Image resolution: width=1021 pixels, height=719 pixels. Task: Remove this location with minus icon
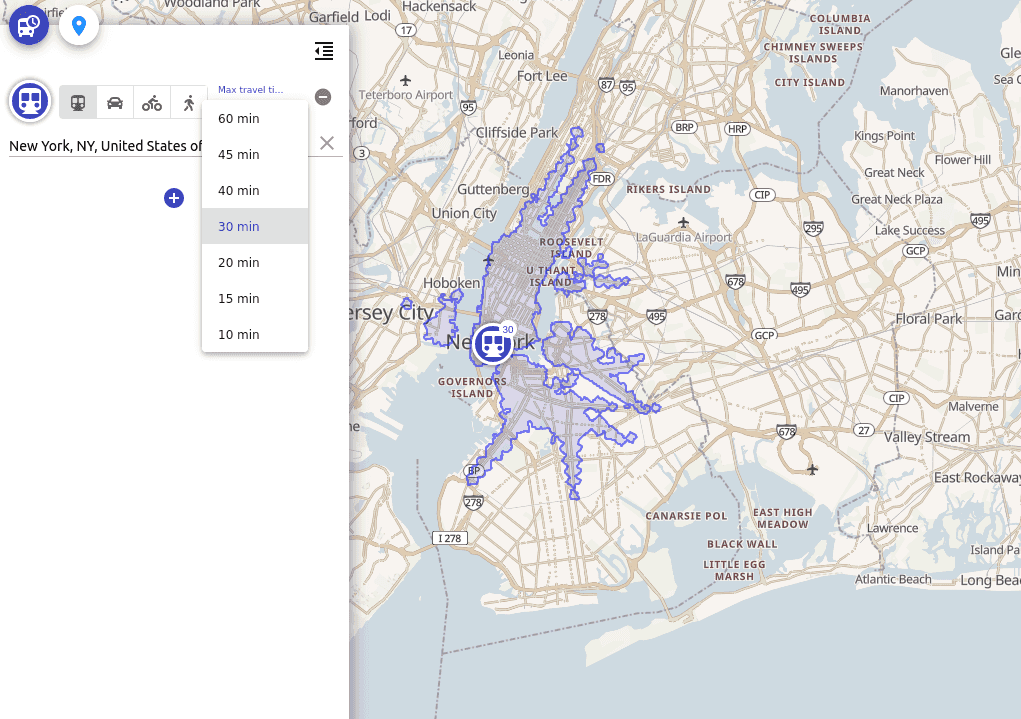coord(323,97)
